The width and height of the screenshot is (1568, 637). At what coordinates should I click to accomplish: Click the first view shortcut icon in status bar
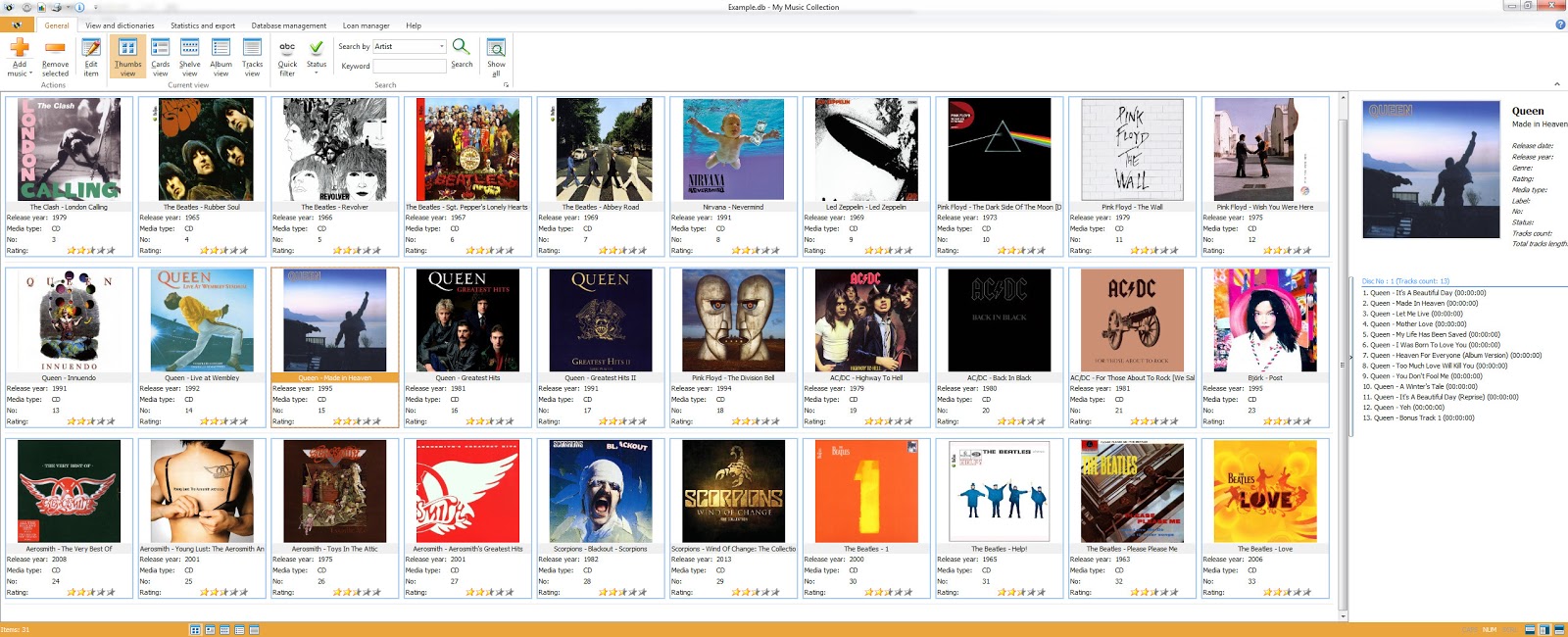pyautogui.click(x=195, y=630)
